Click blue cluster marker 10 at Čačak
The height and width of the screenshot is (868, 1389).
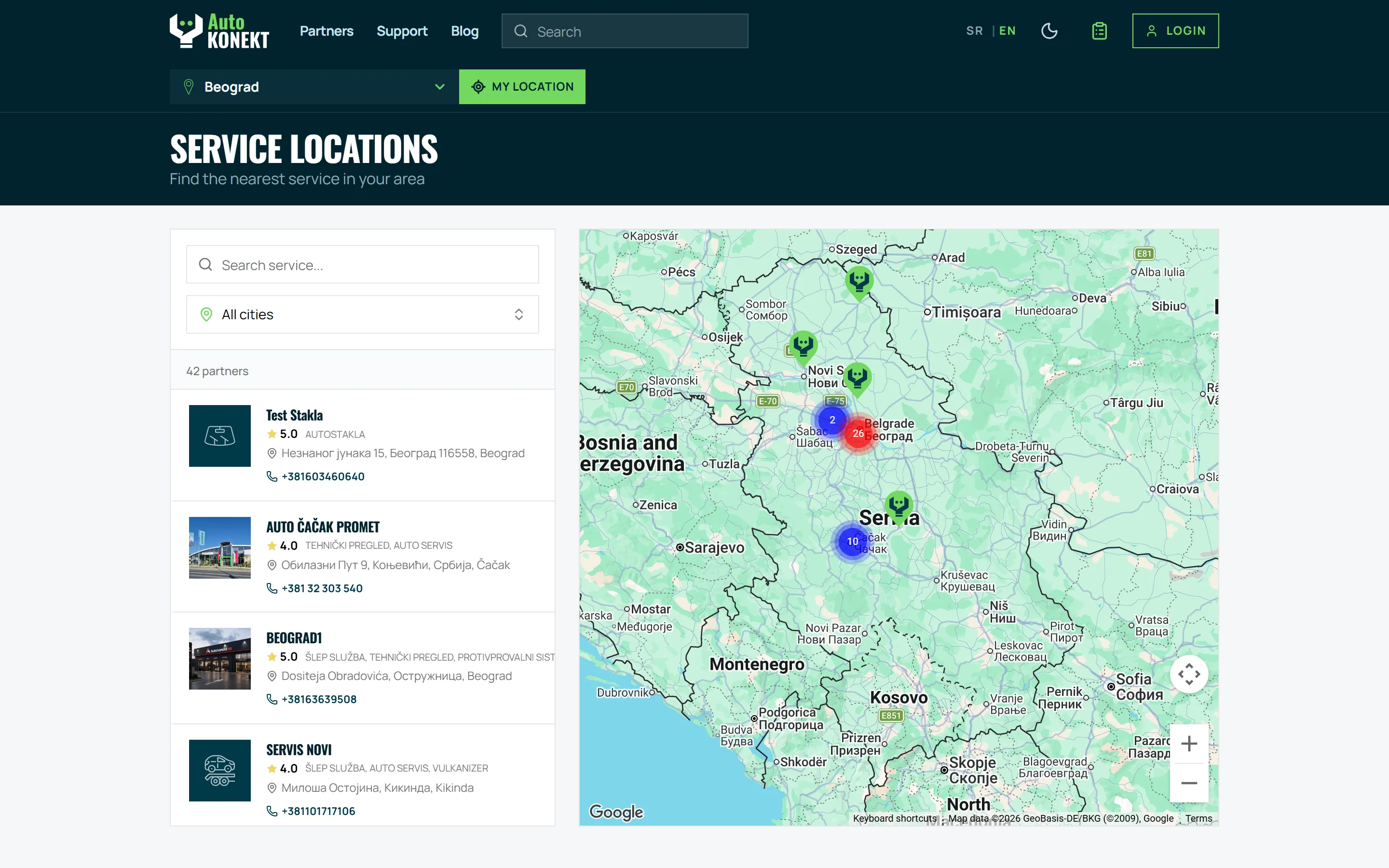click(x=853, y=541)
